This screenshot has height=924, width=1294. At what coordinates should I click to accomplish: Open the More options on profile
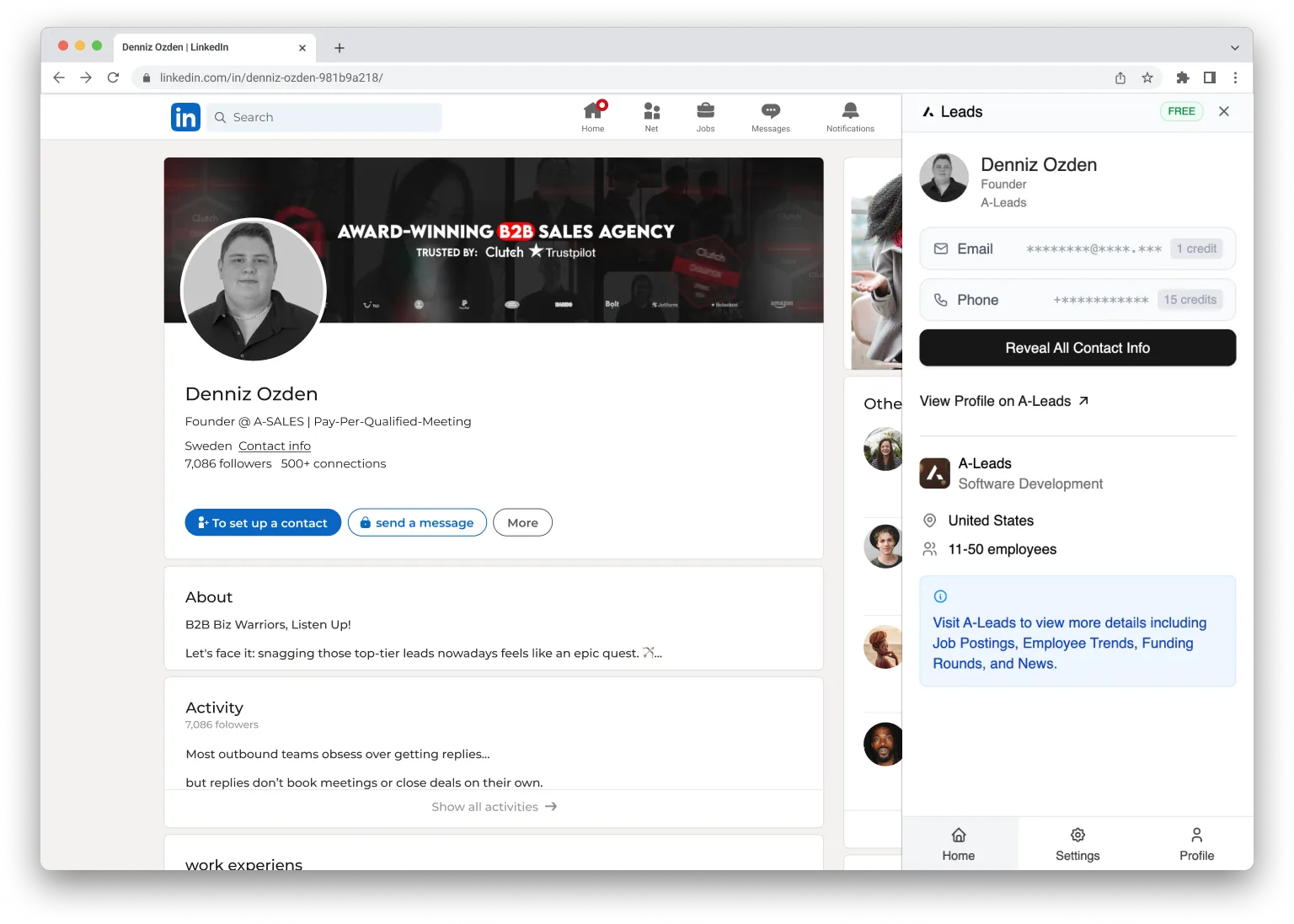tap(522, 522)
